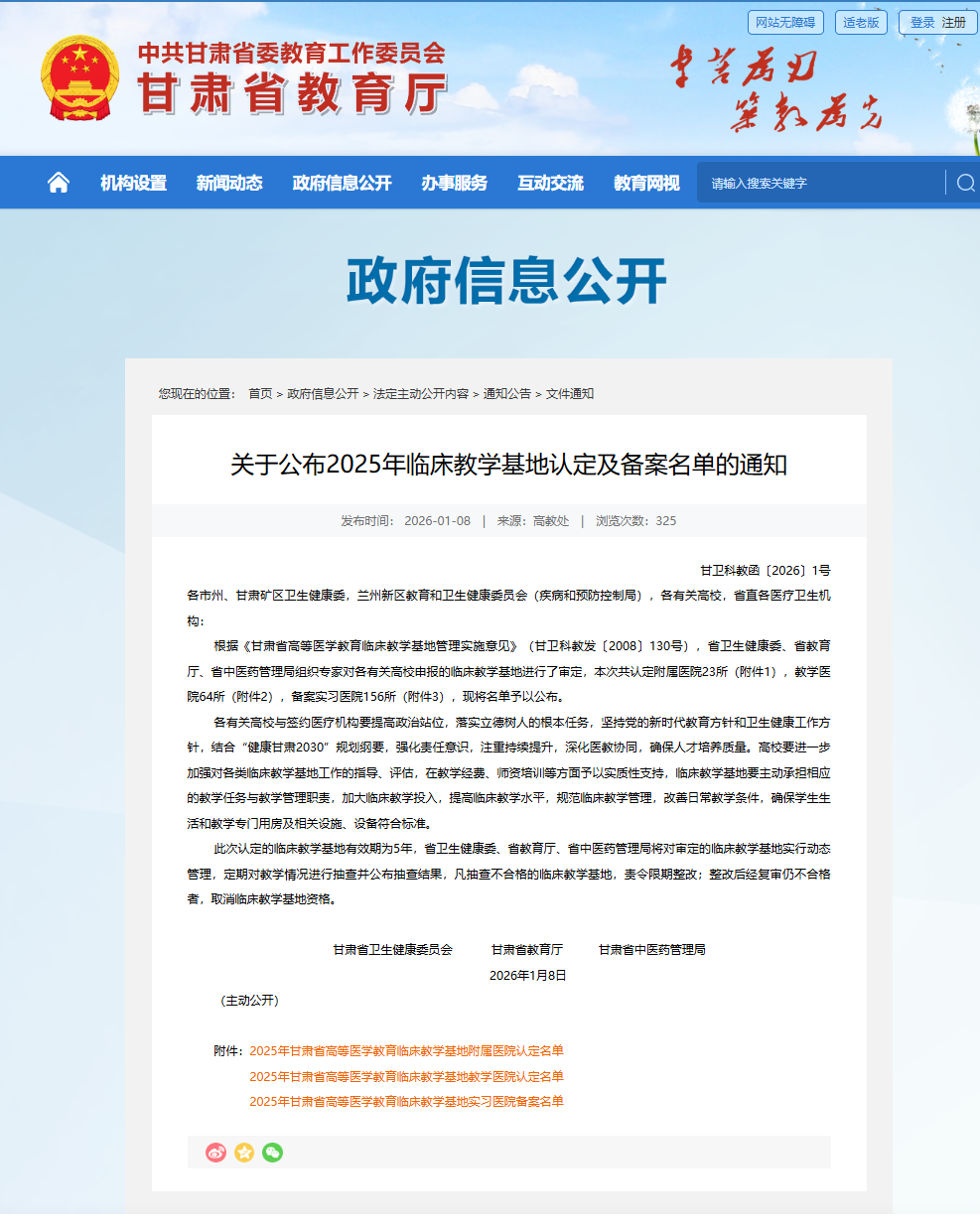
Task: Open the 教育网视 nav item
Action: click(x=646, y=183)
